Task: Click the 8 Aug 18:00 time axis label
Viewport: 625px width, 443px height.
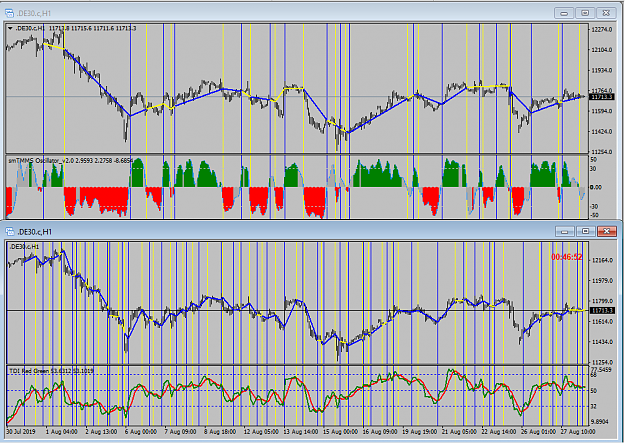Action: (220, 432)
